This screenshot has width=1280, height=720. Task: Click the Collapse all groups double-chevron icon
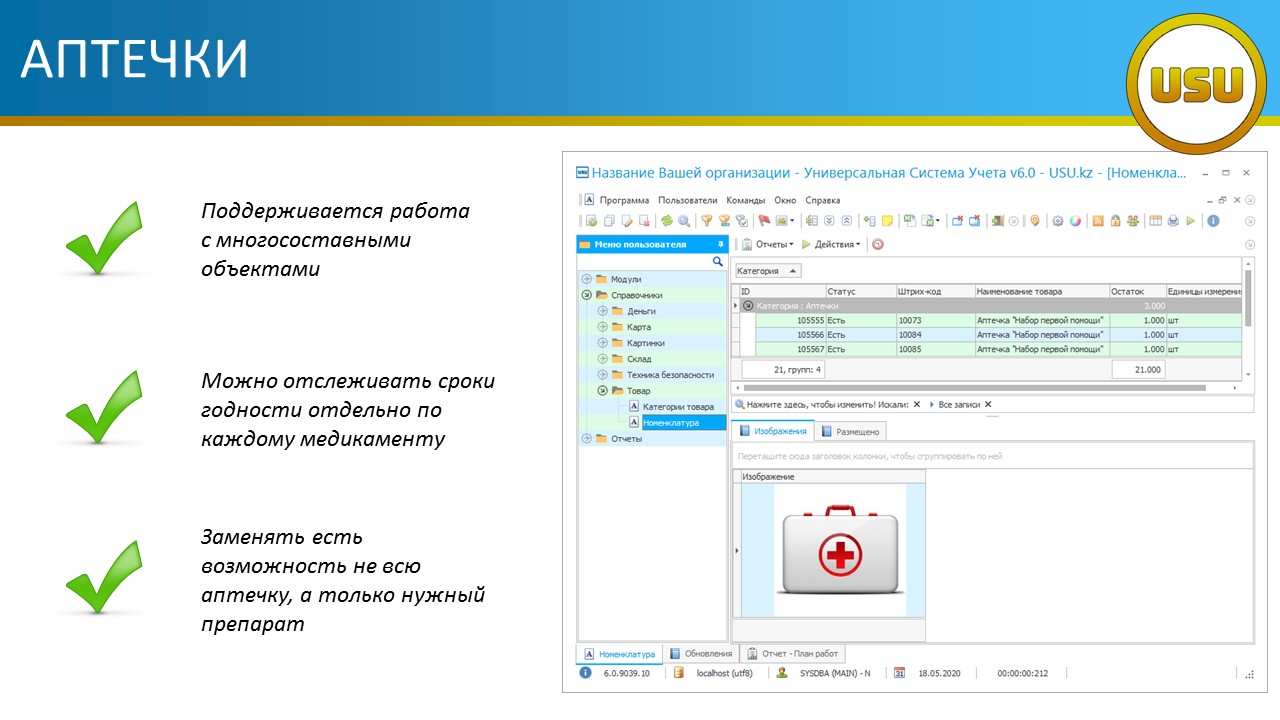coord(846,221)
